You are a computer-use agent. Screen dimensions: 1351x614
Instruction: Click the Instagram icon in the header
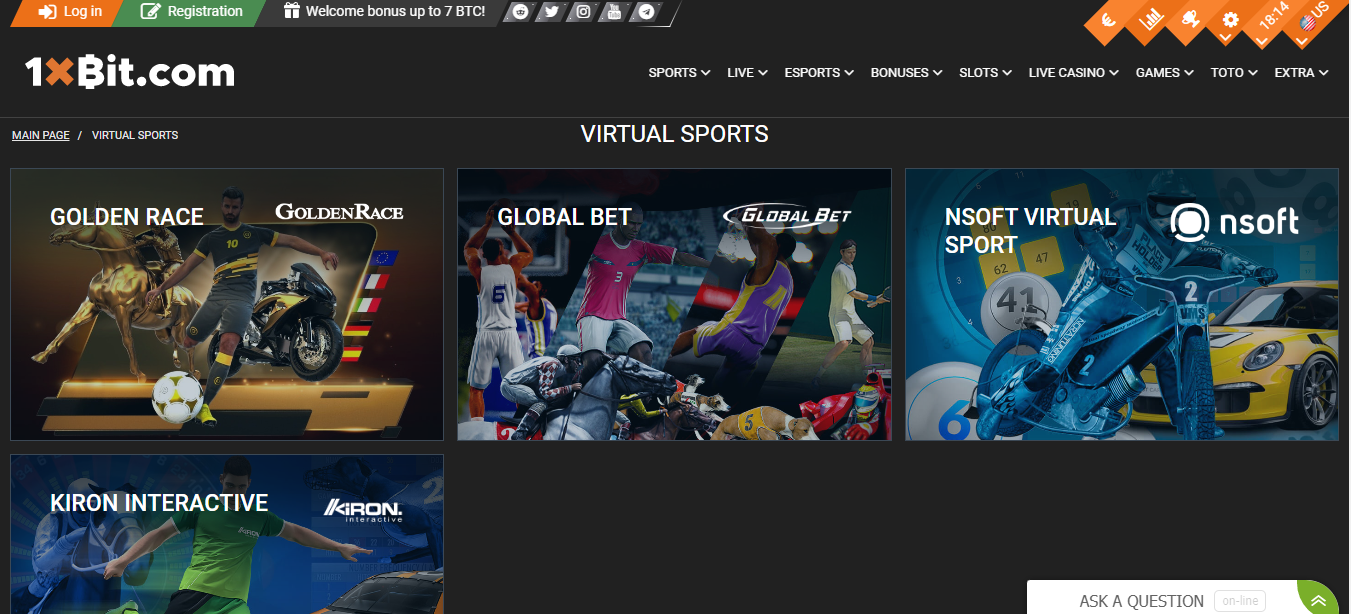coord(582,12)
